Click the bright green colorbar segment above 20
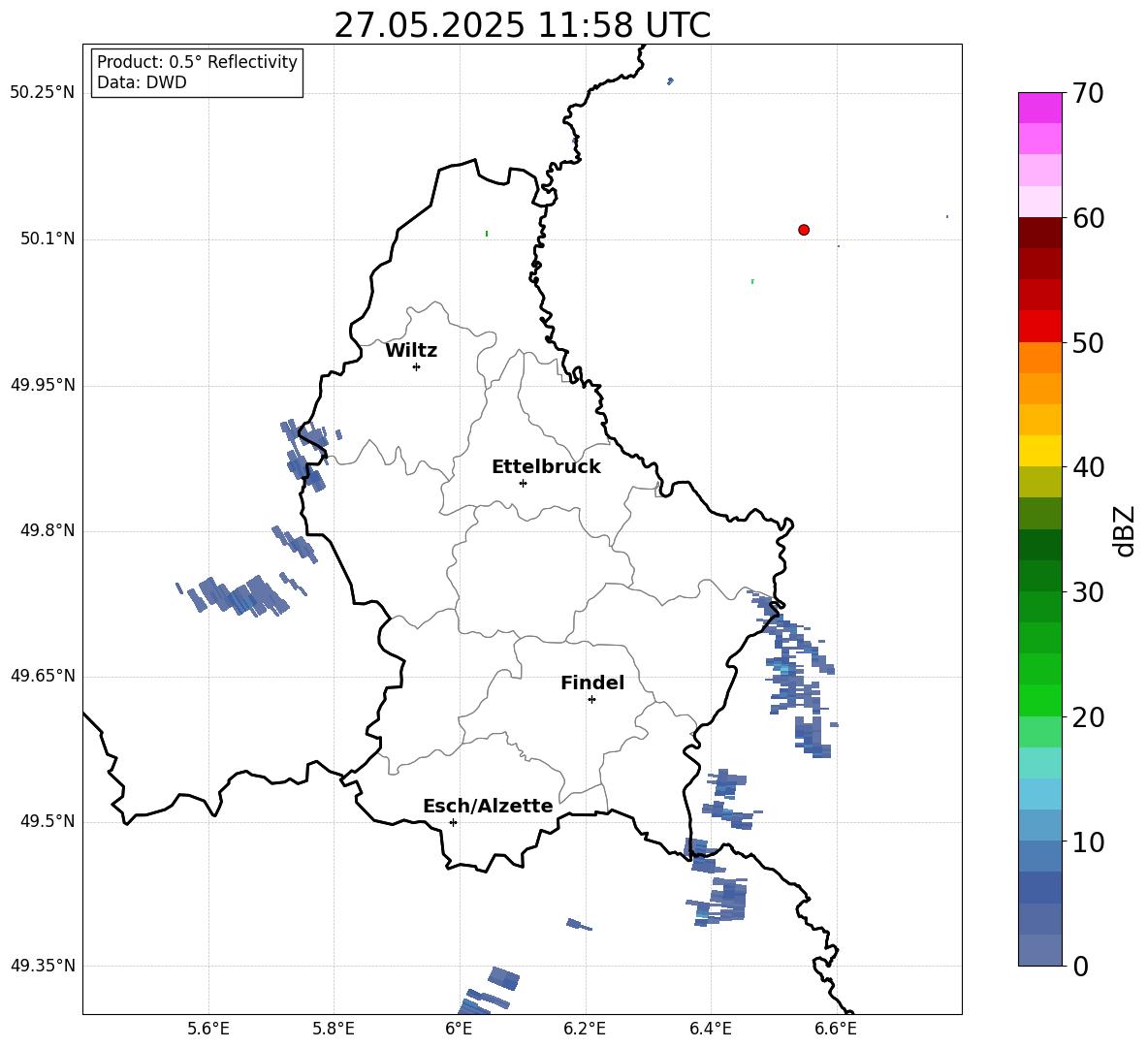The width and height of the screenshot is (1148, 1048). coord(1039,700)
